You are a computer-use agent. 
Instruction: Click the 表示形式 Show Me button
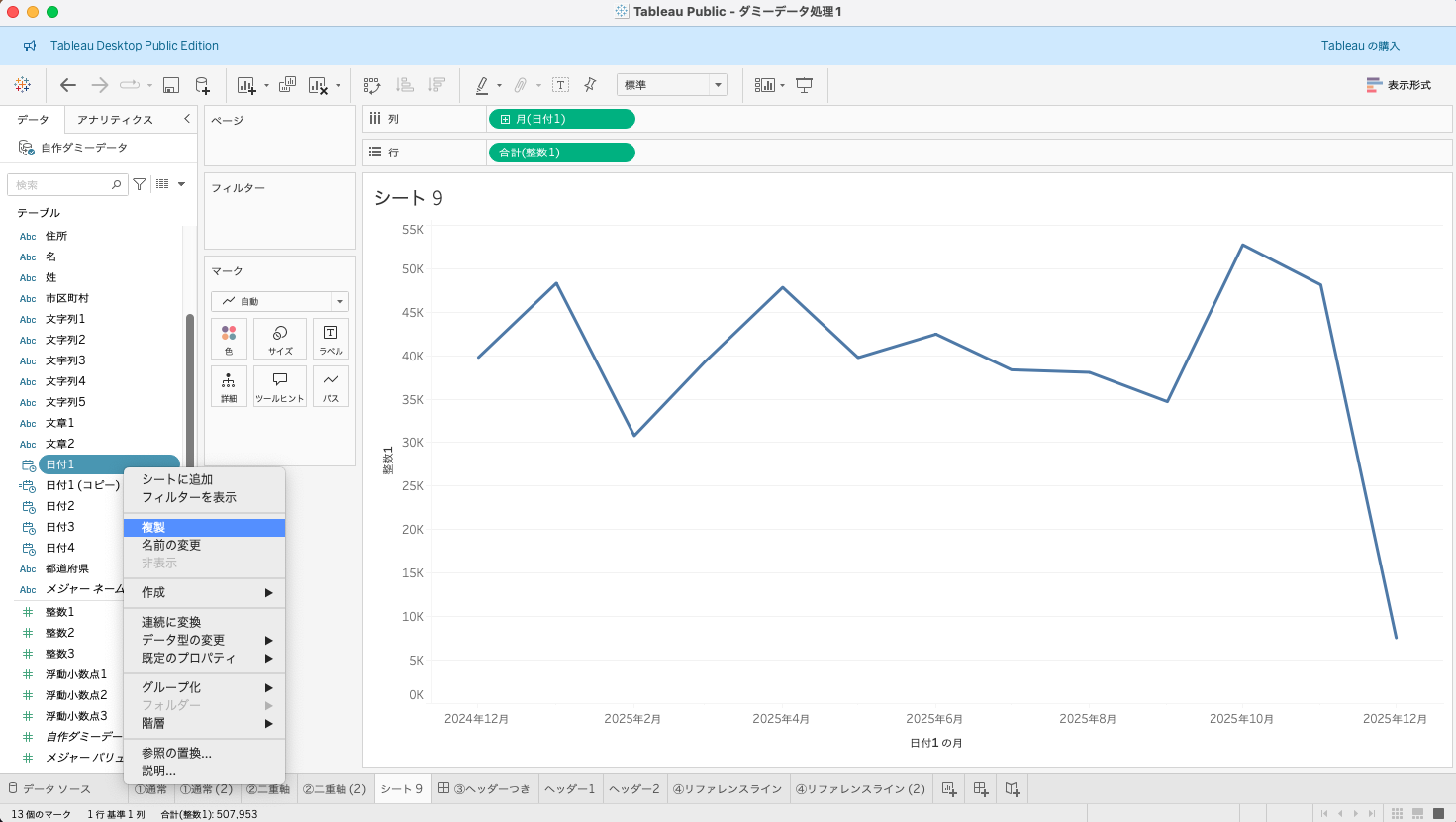coord(1399,85)
